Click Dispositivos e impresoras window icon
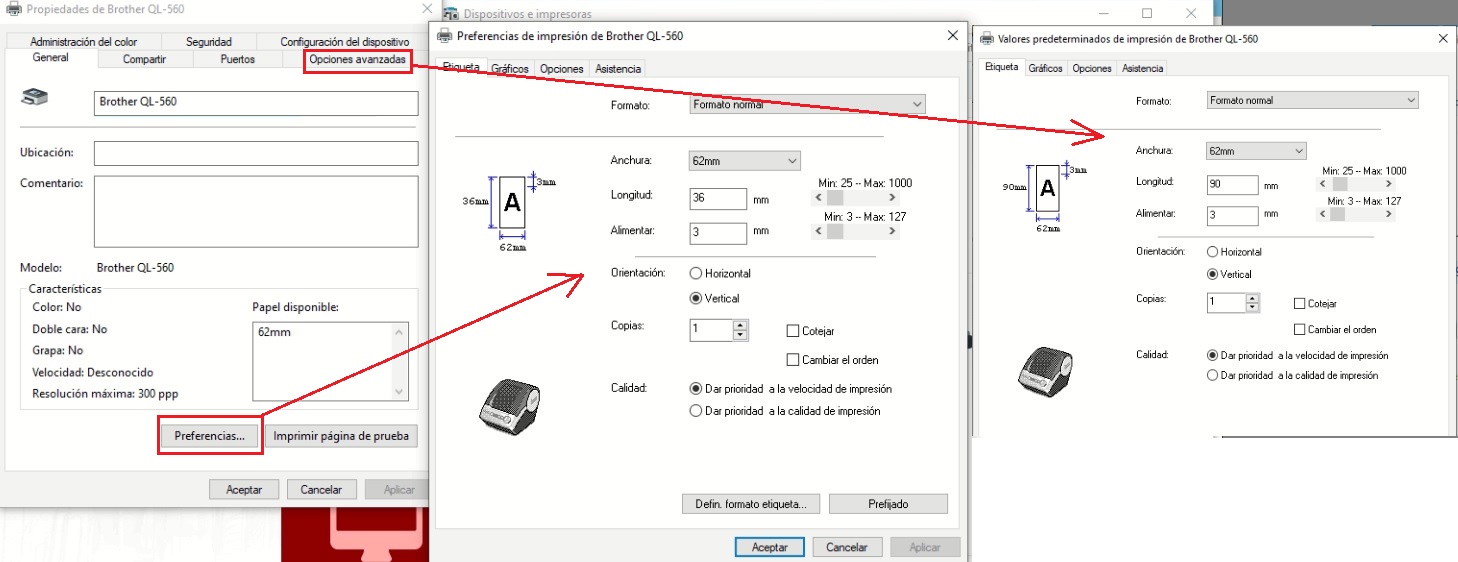 [449, 14]
